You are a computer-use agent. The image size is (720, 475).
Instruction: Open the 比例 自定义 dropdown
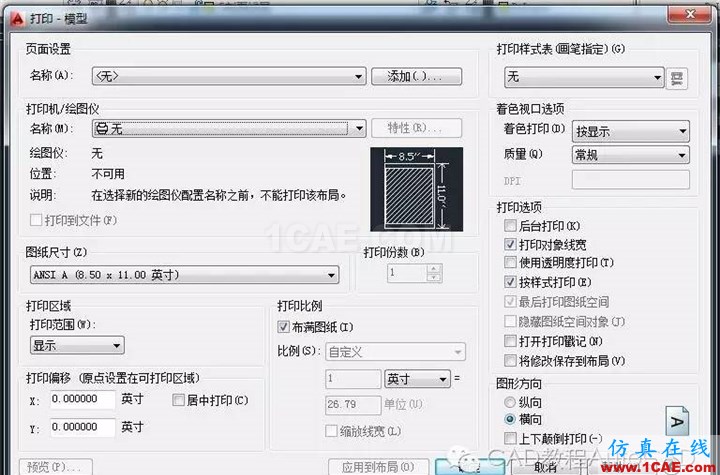pos(395,352)
